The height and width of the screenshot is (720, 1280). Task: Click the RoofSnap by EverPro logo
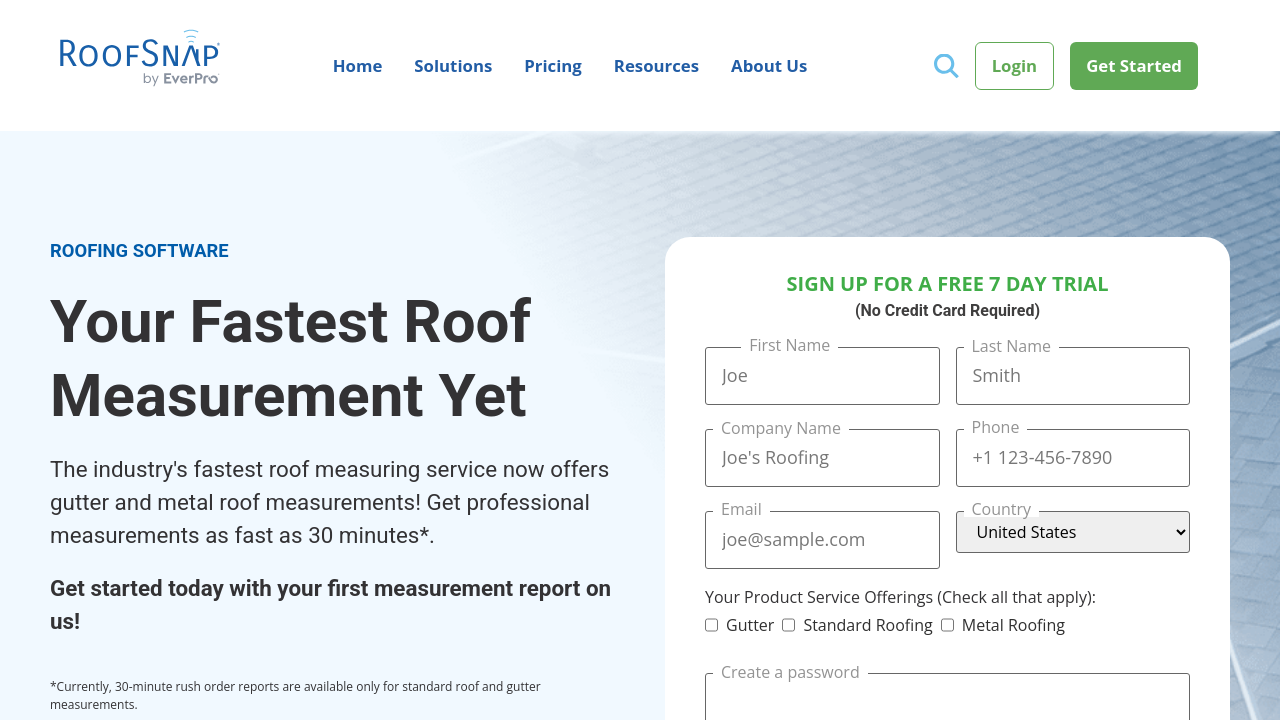139,58
